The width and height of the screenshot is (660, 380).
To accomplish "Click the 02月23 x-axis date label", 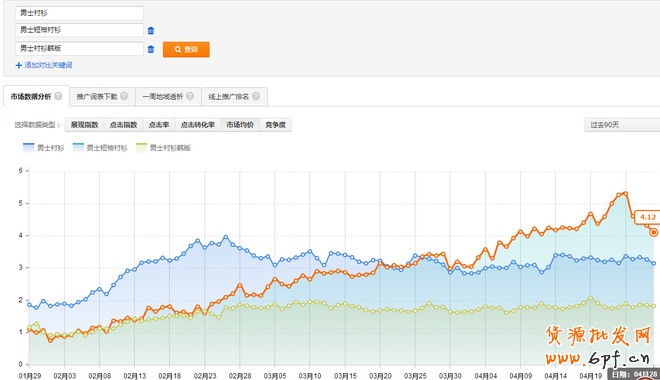I will 205,375.
